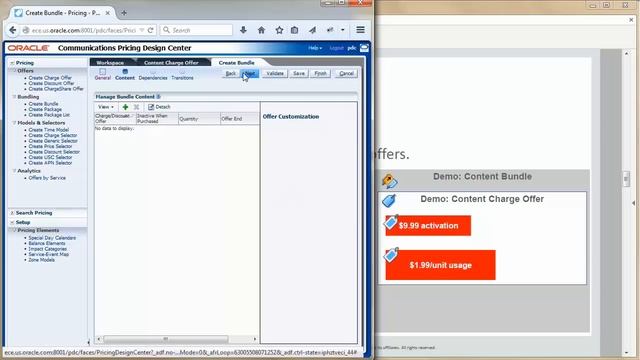Click the paper plane share icon

point(312,30)
